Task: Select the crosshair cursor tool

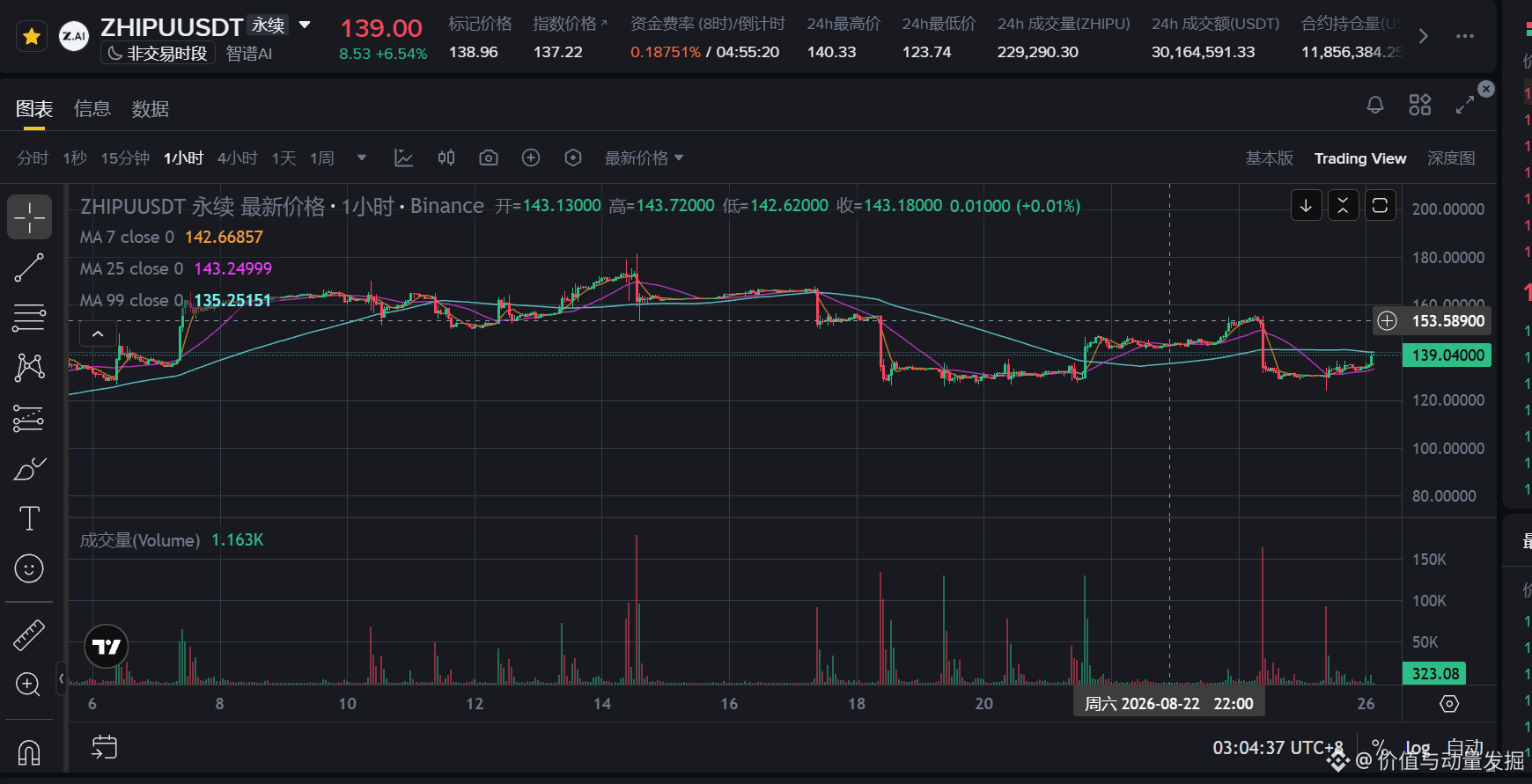Action: 29,217
